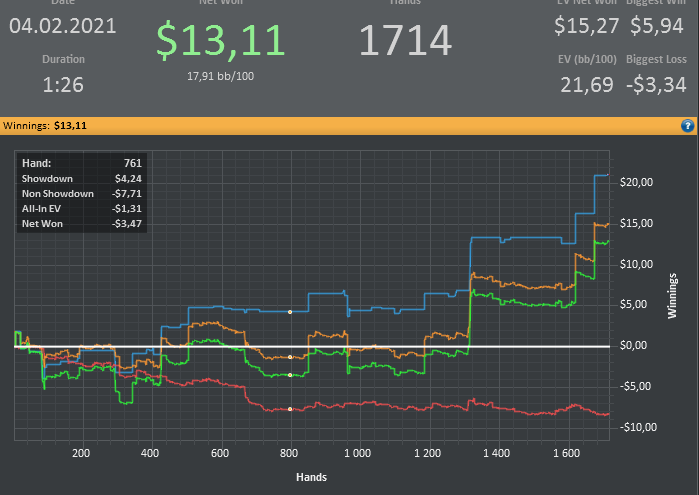699x495 pixels.
Task: Click the Net Won -$3,47 tooltip row
Action: click(82, 224)
